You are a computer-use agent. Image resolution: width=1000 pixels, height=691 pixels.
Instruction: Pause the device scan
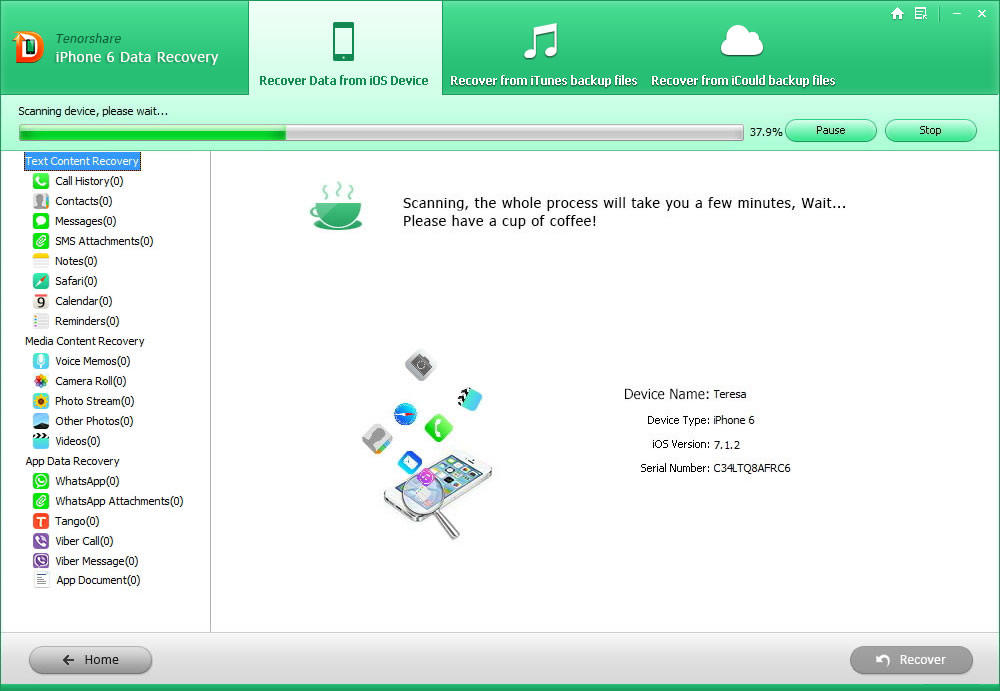pos(830,130)
